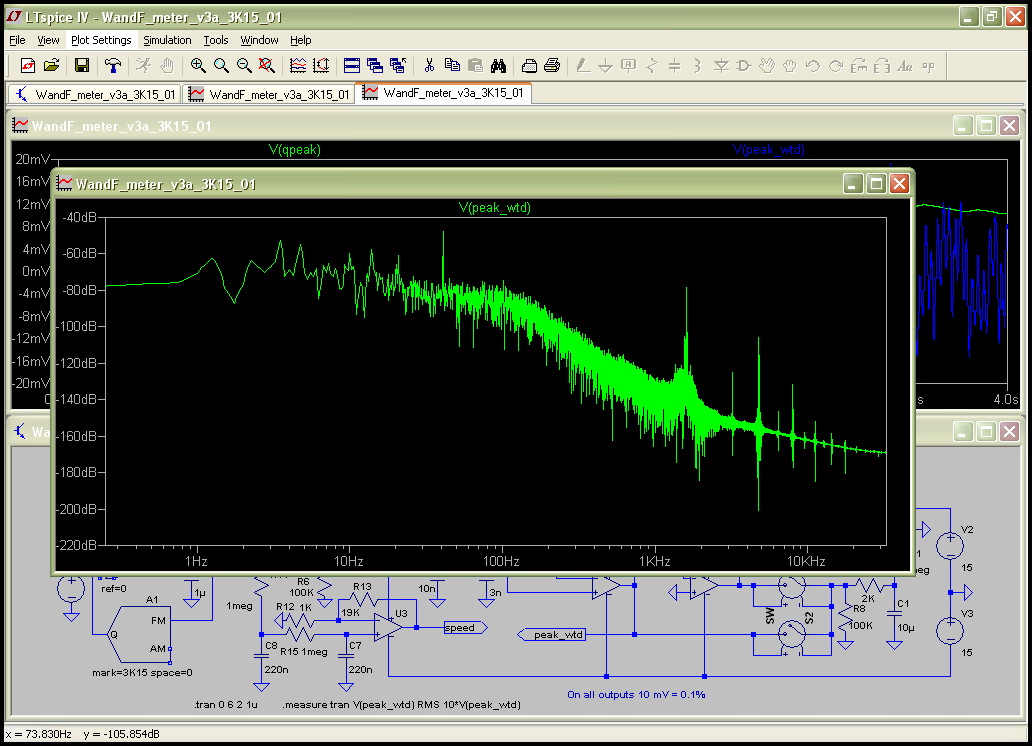Screen dimensions: 1032x746
Task: Click the Cut scissors icon
Action: [429, 66]
